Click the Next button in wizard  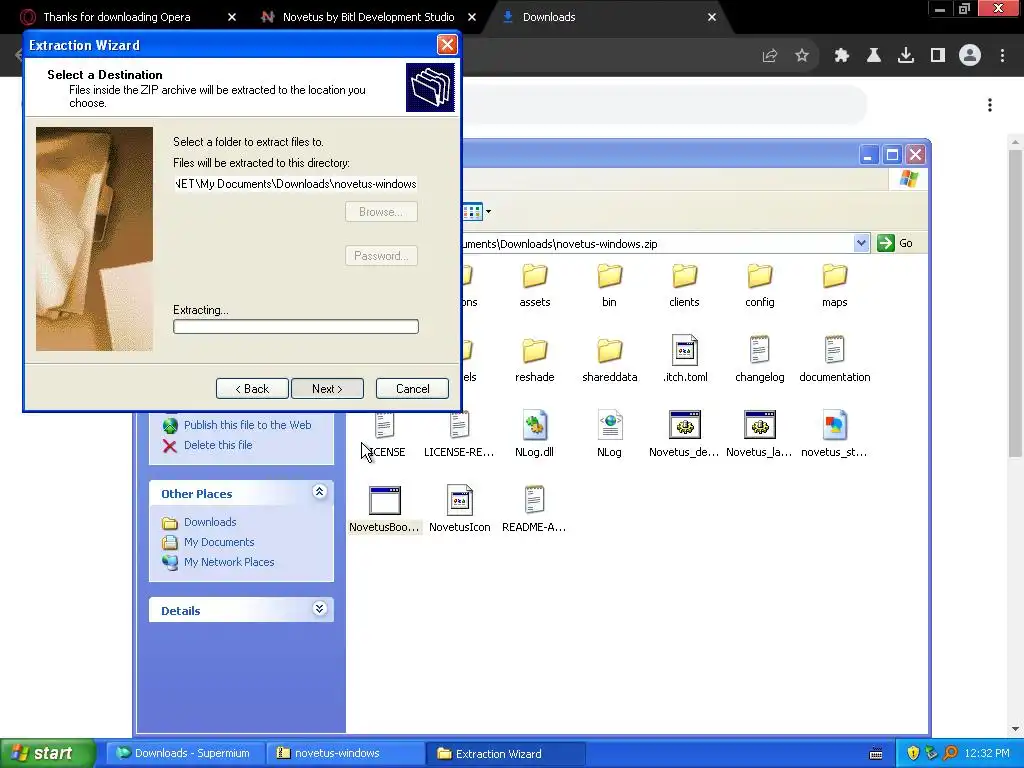click(x=327, y=389)
